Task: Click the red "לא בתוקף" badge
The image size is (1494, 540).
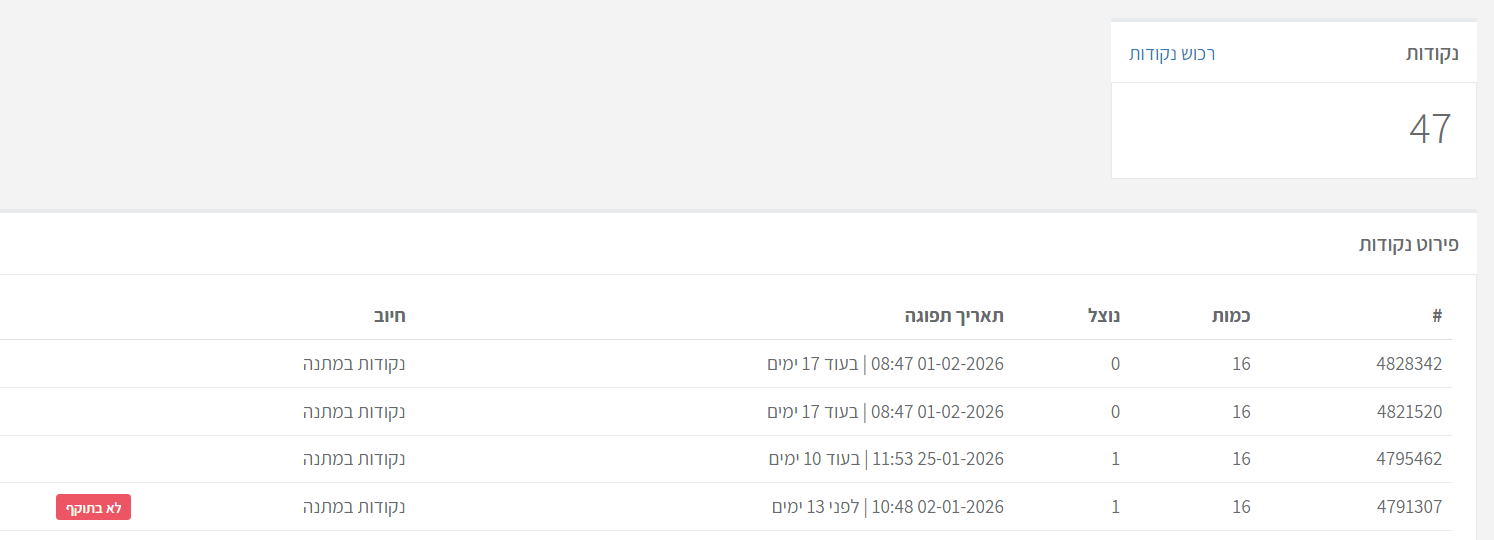Action: click(x=93, y=508)
